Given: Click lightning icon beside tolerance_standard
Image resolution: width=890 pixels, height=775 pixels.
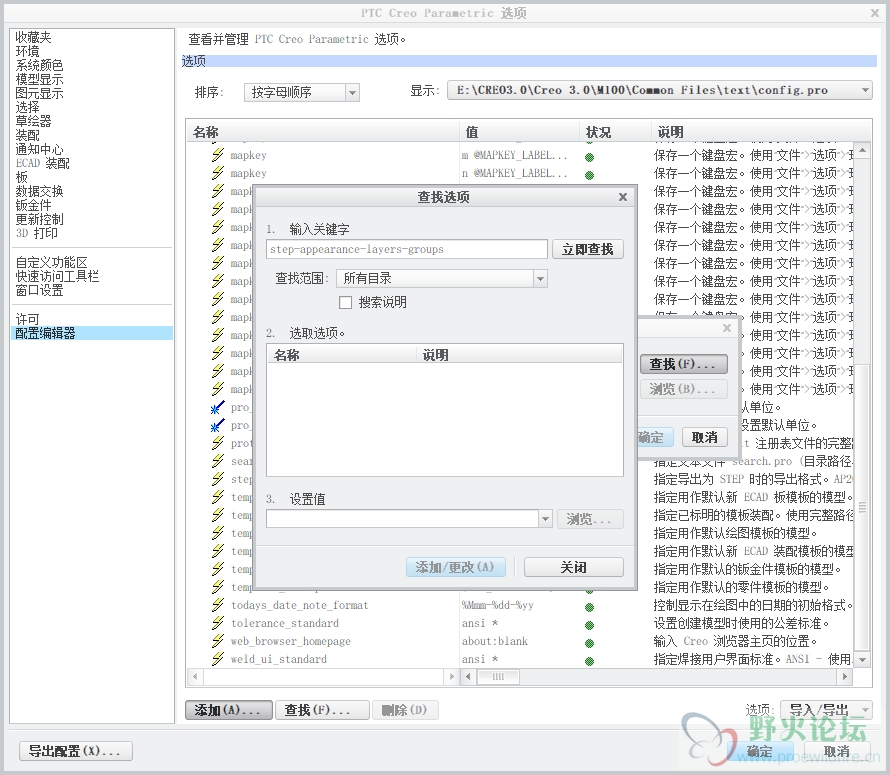Looking at the screenshot, I should [218, 623].
